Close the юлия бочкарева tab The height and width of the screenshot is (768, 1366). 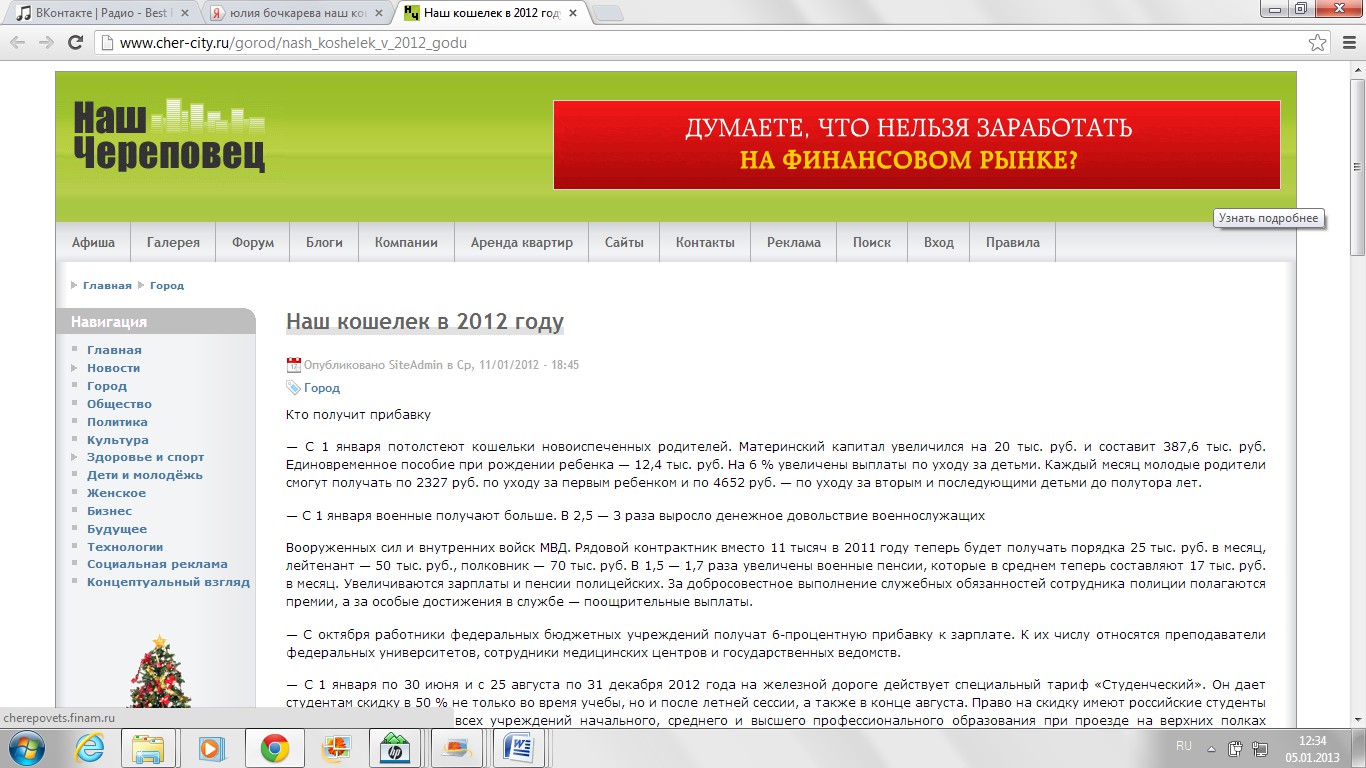tap(379, 13)
